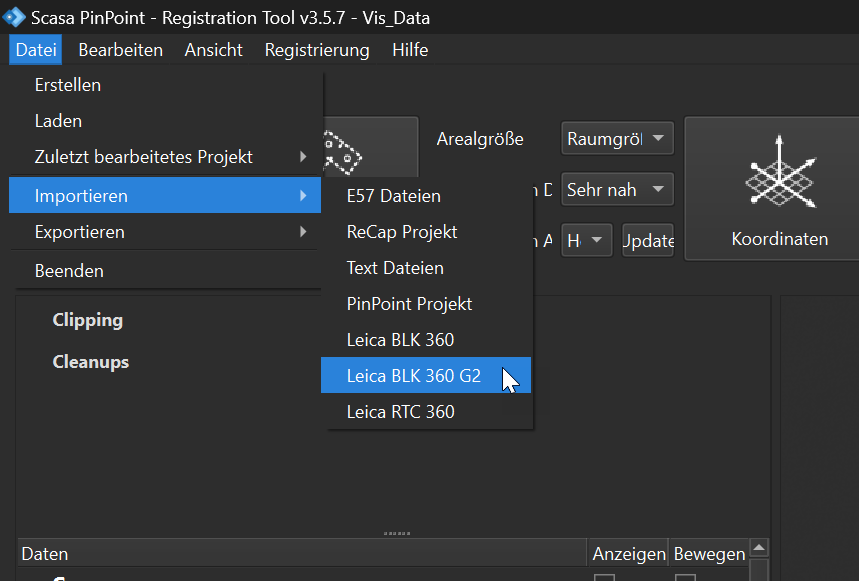This screenshot has width=859, height=581.
Task: Import E57 Dateien
Action: coord(426,196)
